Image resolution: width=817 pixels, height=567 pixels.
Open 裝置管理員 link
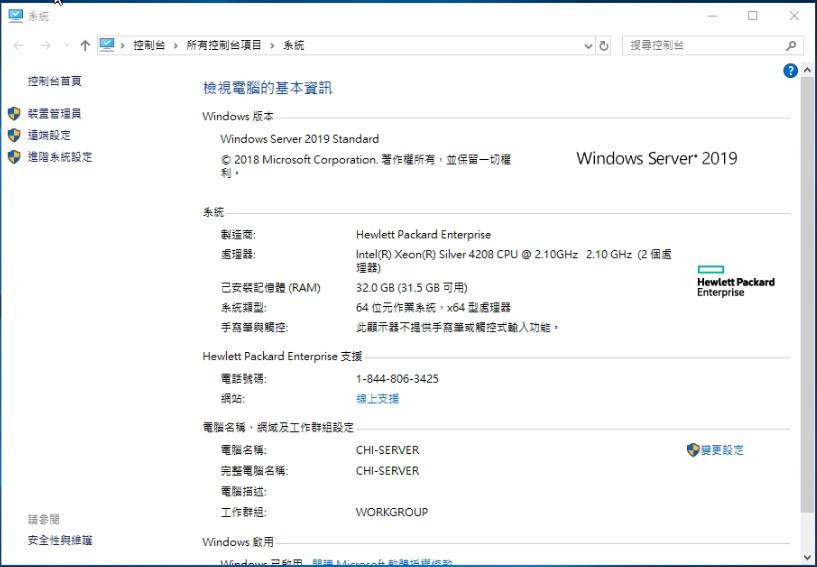point(55,114)
